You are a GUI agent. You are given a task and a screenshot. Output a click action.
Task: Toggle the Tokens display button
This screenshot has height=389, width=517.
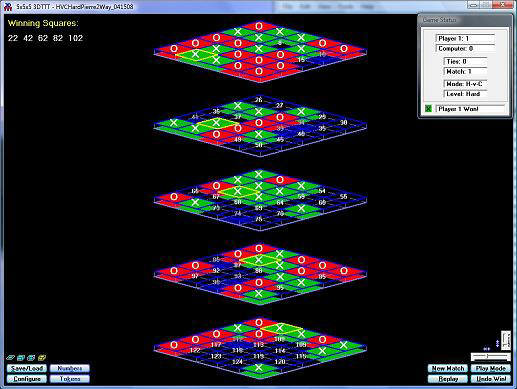70,379
